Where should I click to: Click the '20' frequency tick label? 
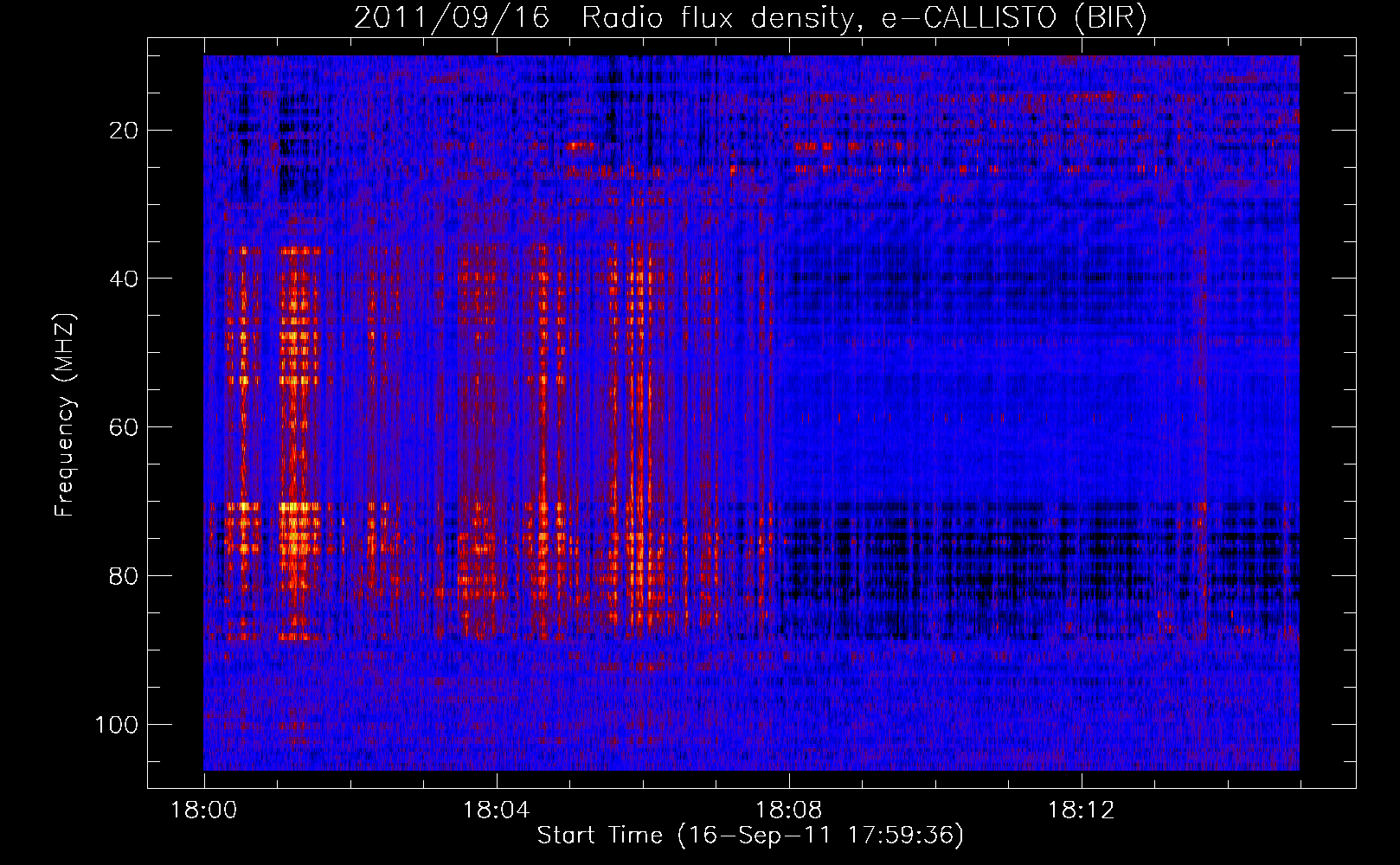pyautogui.click(x=124, y=131)
